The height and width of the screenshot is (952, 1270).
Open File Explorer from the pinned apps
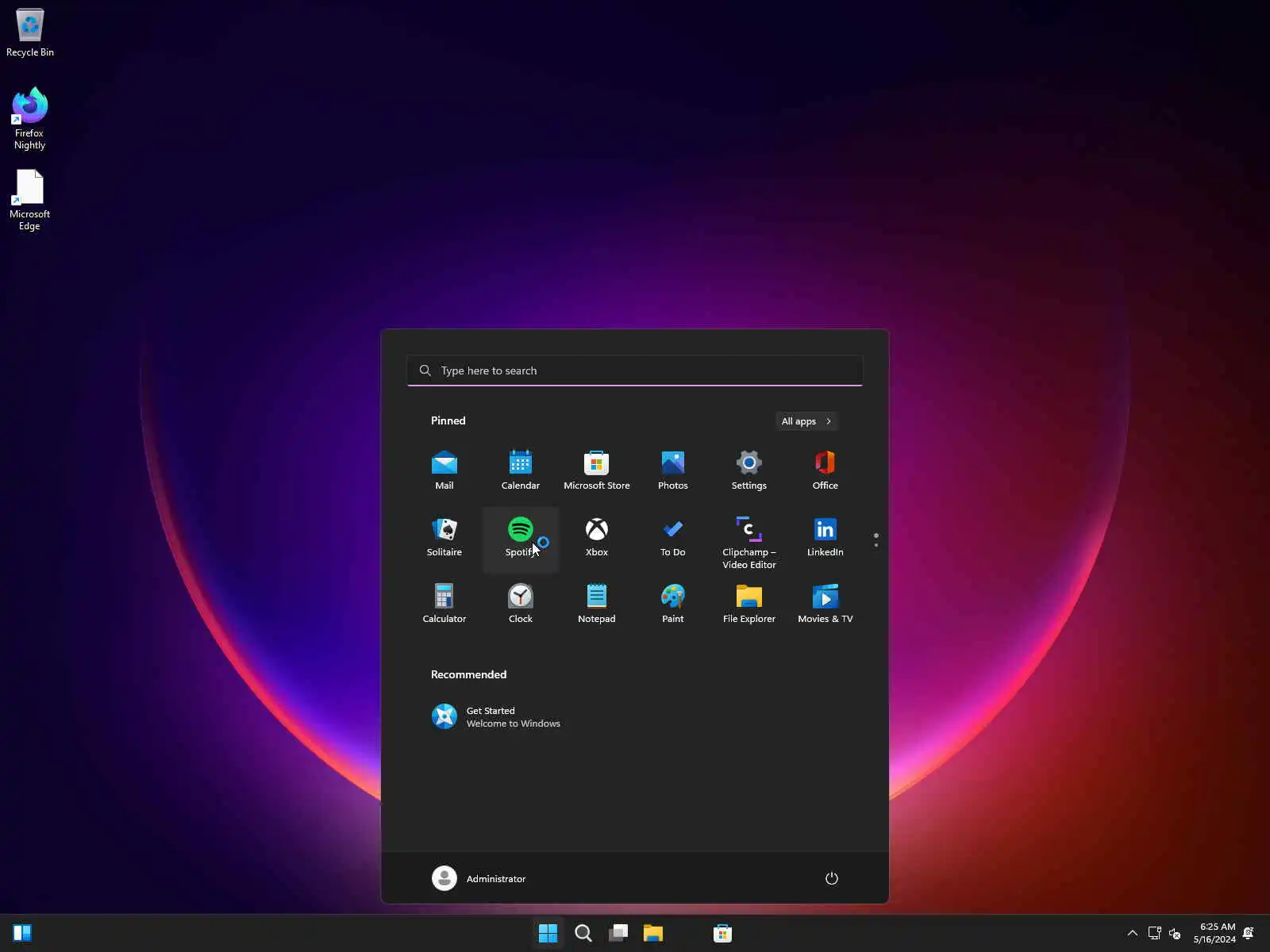pos(749,604)
